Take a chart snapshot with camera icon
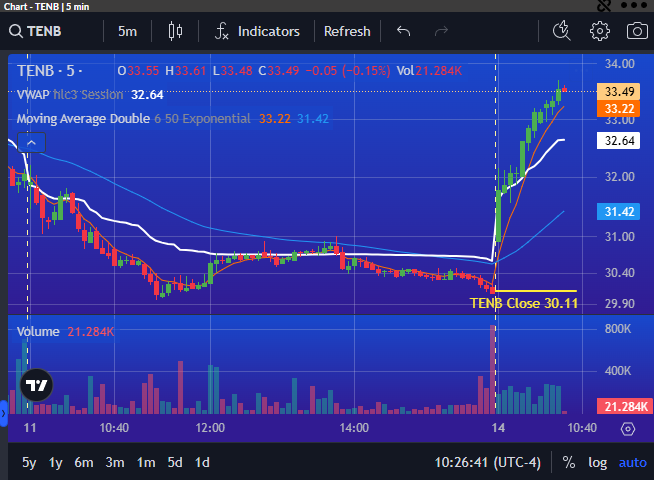 point(637,31)
